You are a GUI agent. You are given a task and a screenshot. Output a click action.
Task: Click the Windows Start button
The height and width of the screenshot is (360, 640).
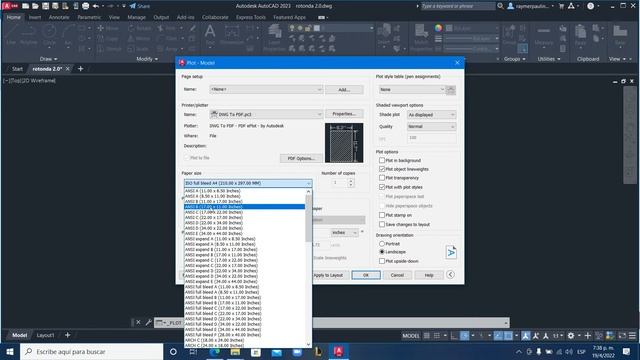10,351
